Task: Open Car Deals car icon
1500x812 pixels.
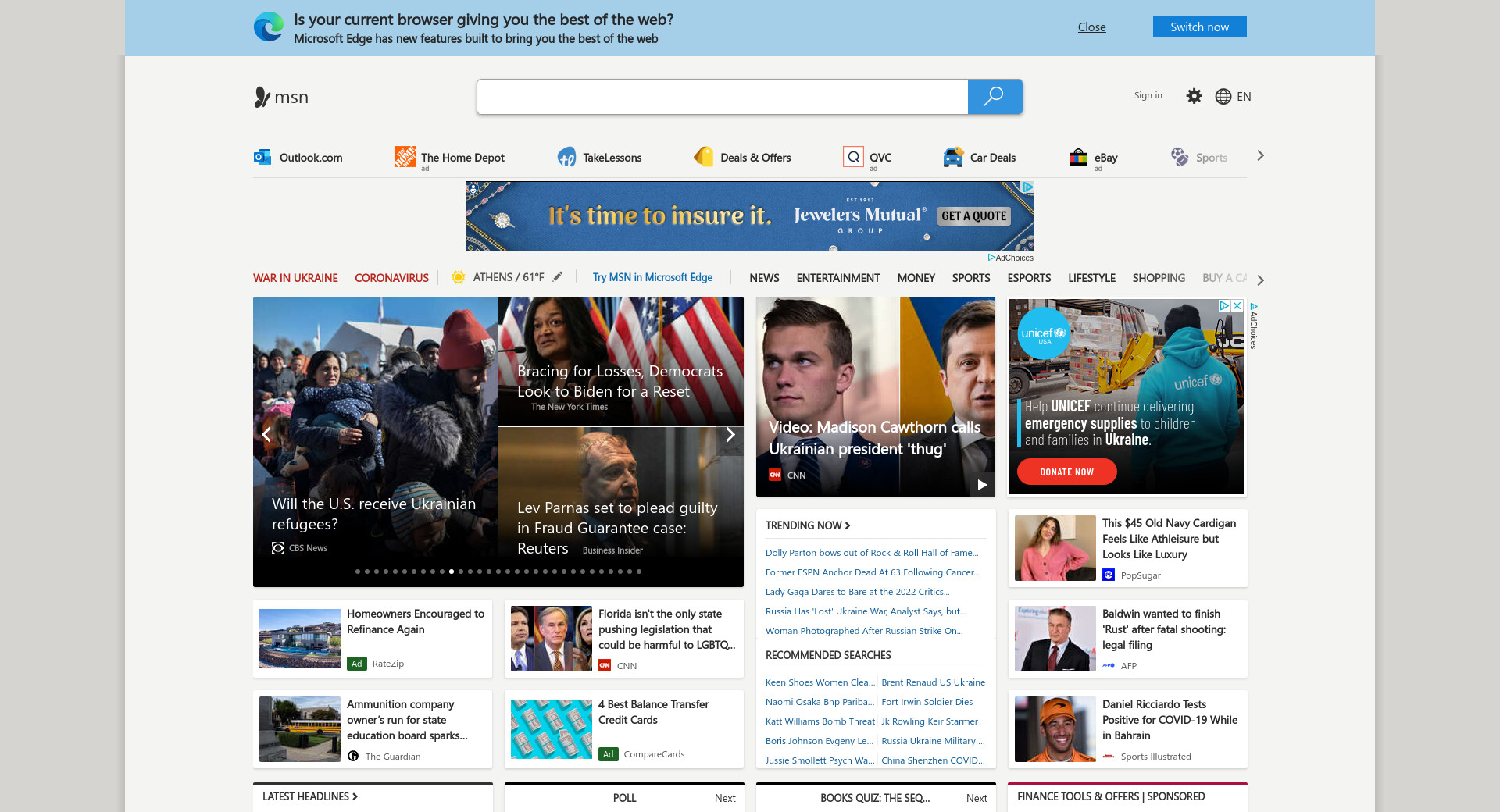Action: pyautogui.click(x=953, y=157)
